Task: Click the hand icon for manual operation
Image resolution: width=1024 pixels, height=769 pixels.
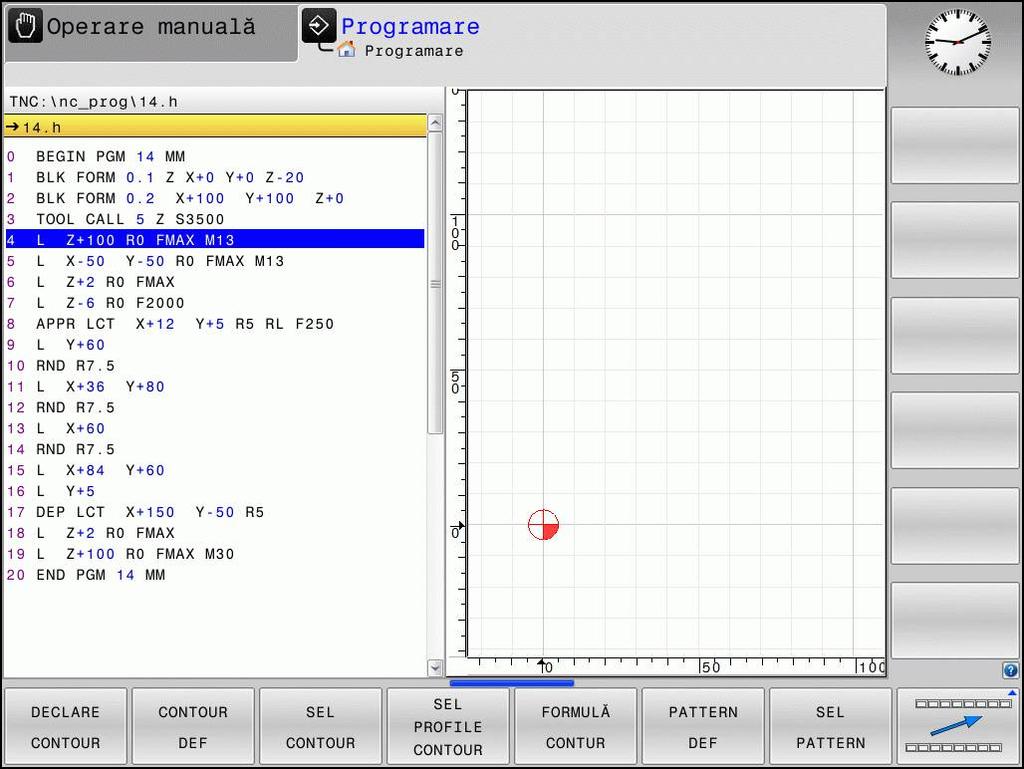Action: click(25, 27)
